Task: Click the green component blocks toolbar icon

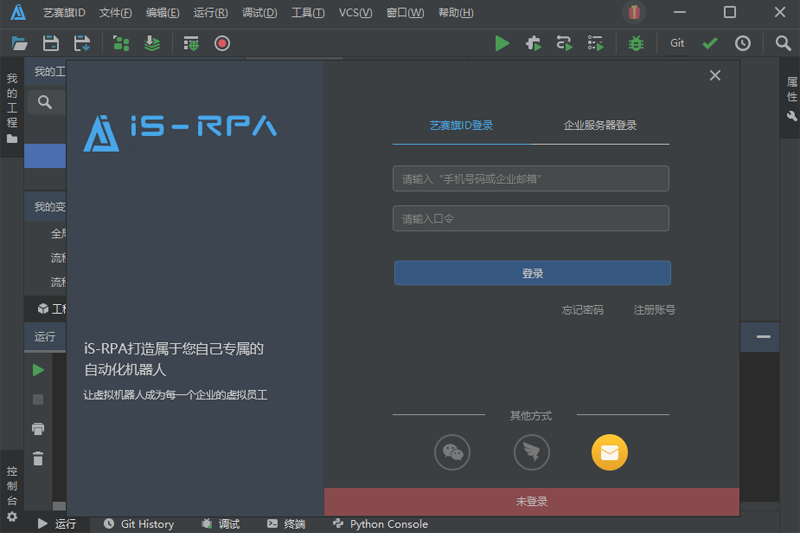Action: coord(121,43)
